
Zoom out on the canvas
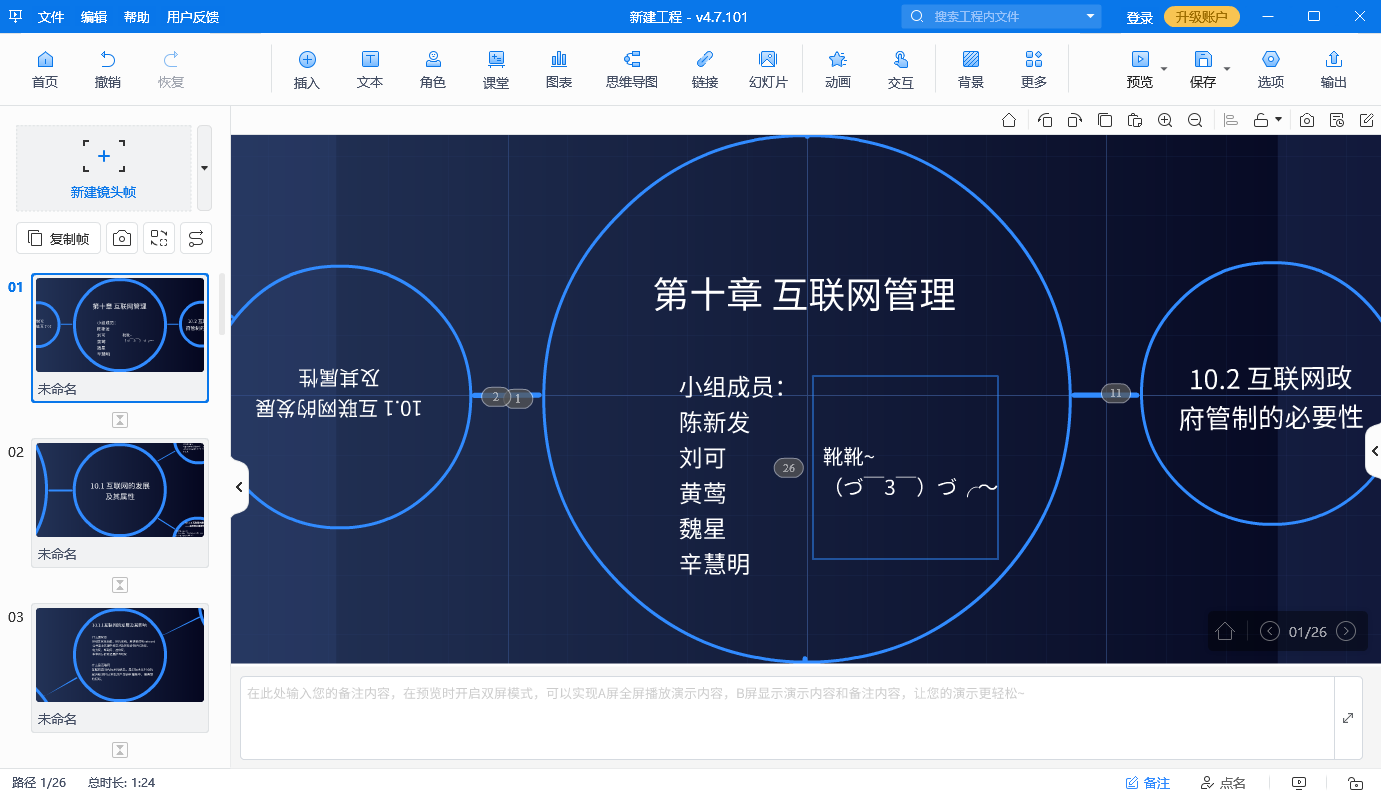click(x=1195, y=120)
